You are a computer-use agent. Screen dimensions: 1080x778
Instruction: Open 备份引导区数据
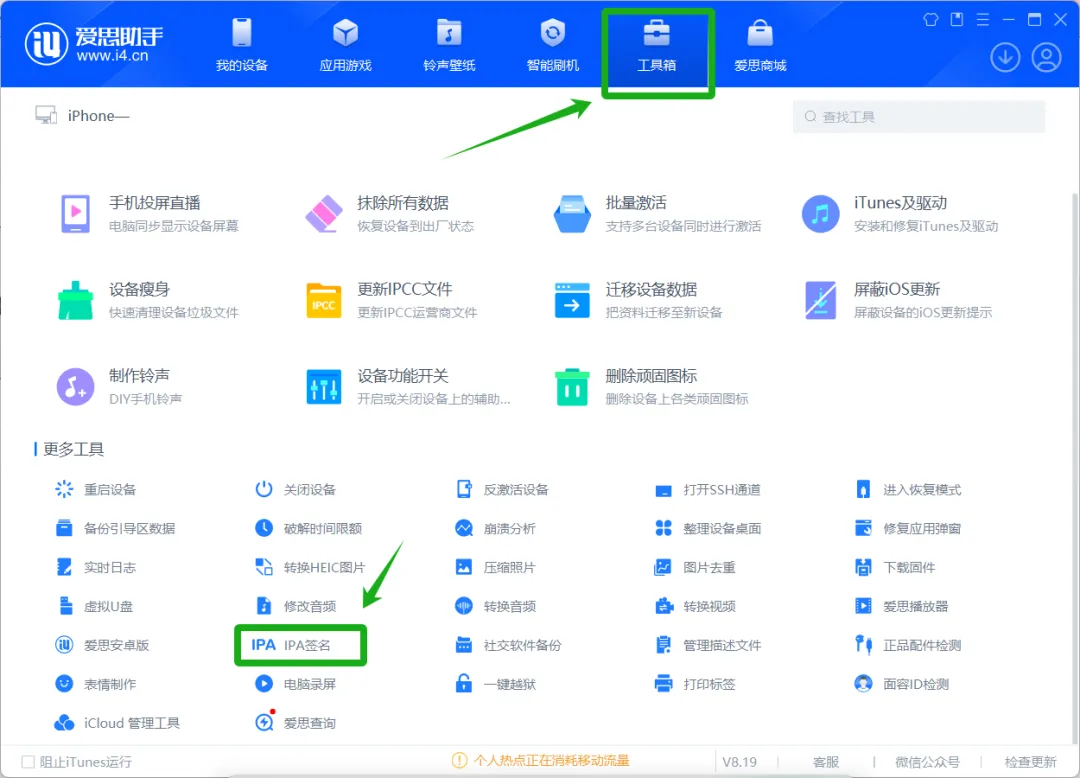click(115, 529)
